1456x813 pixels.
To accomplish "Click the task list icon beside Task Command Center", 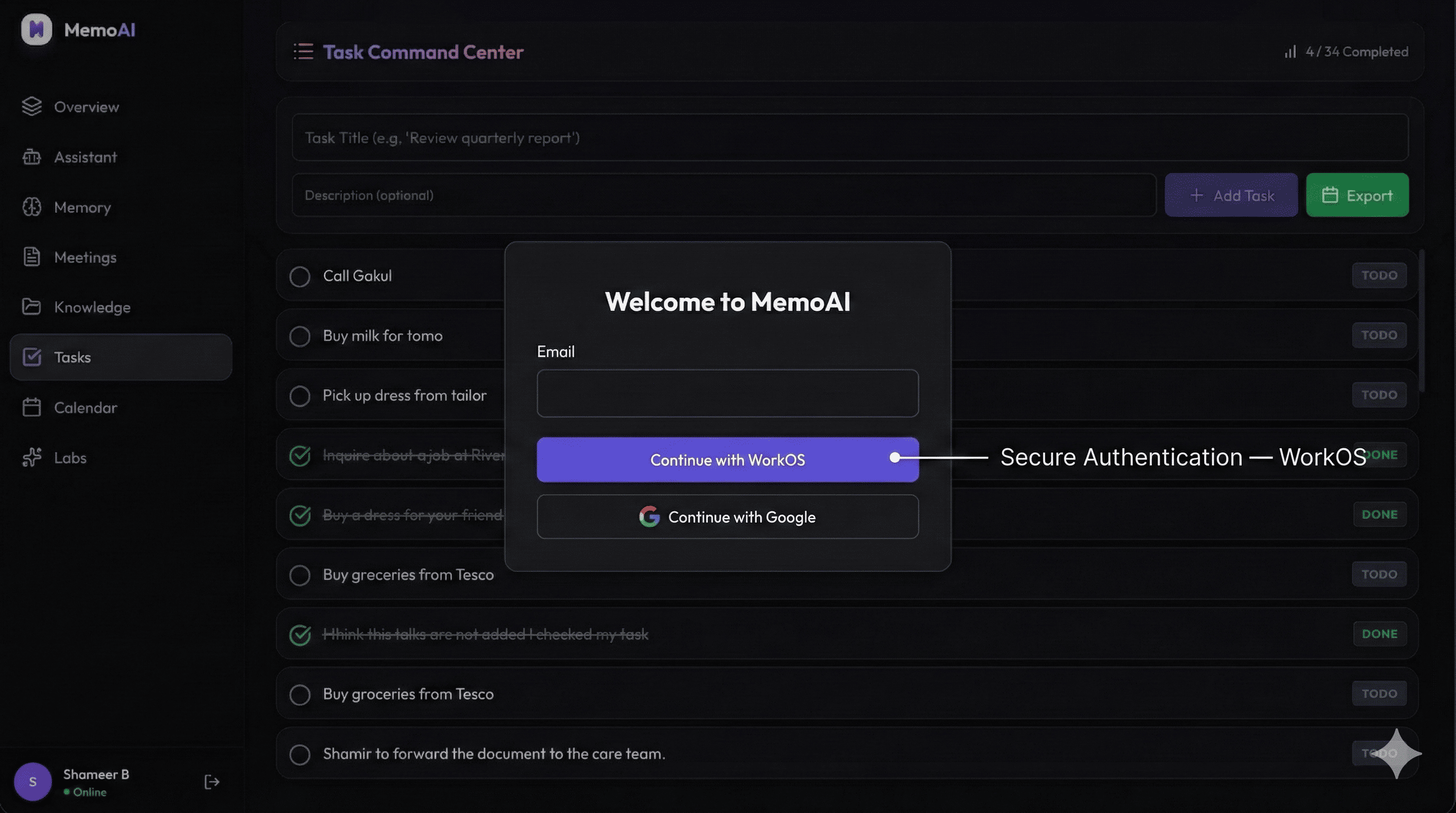I will tap(303, 51).
